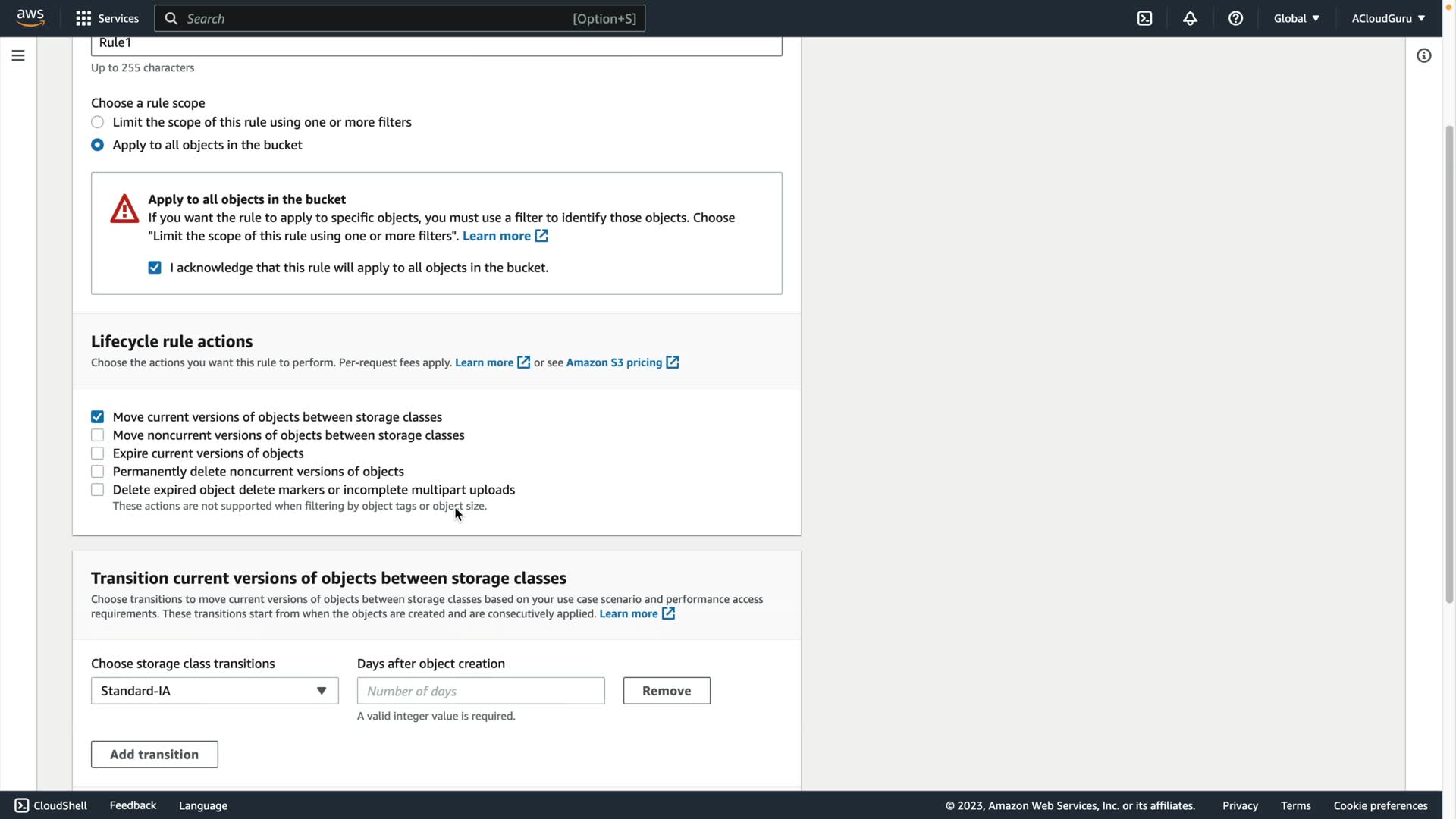
Task: Open the Language menu in the footer
Action: [202, 805]
